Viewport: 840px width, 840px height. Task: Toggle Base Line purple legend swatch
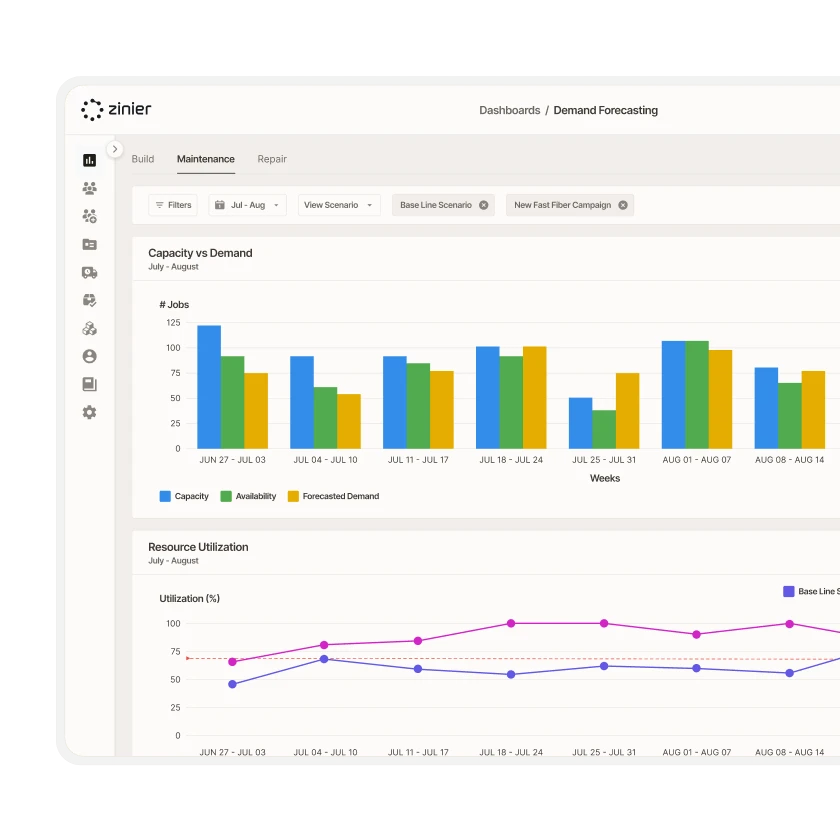coord(789,591)
